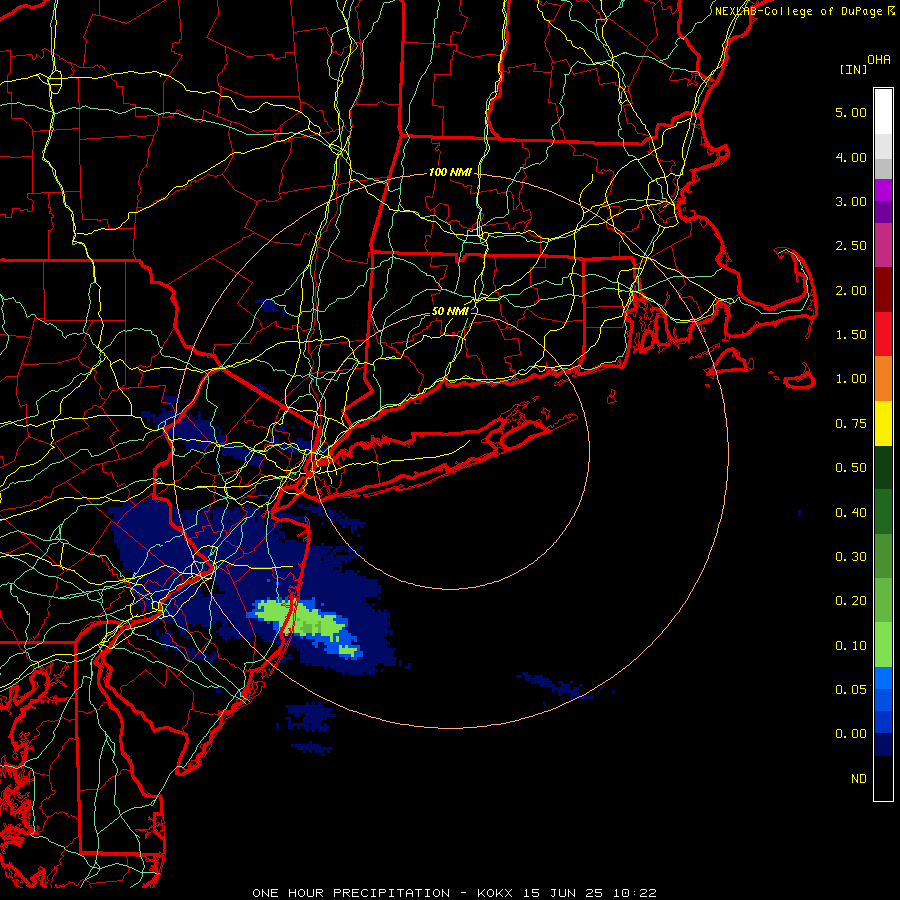
Task: Click the orange swatch in the legend
Action: [883, 379]
